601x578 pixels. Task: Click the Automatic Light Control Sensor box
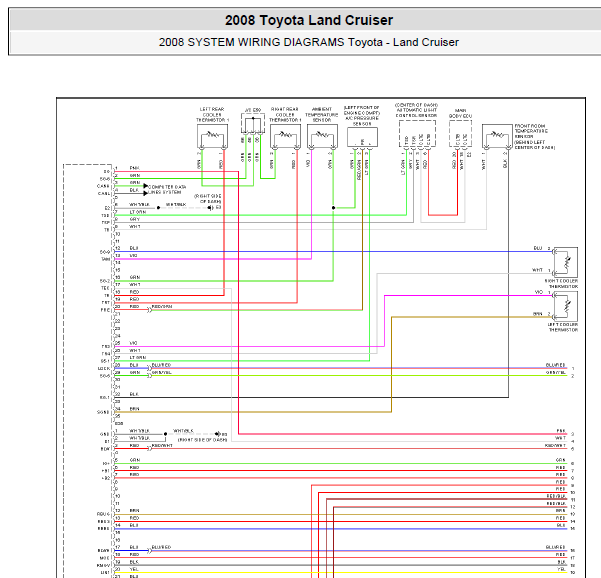pyautogui.click(x=417, y=134)
